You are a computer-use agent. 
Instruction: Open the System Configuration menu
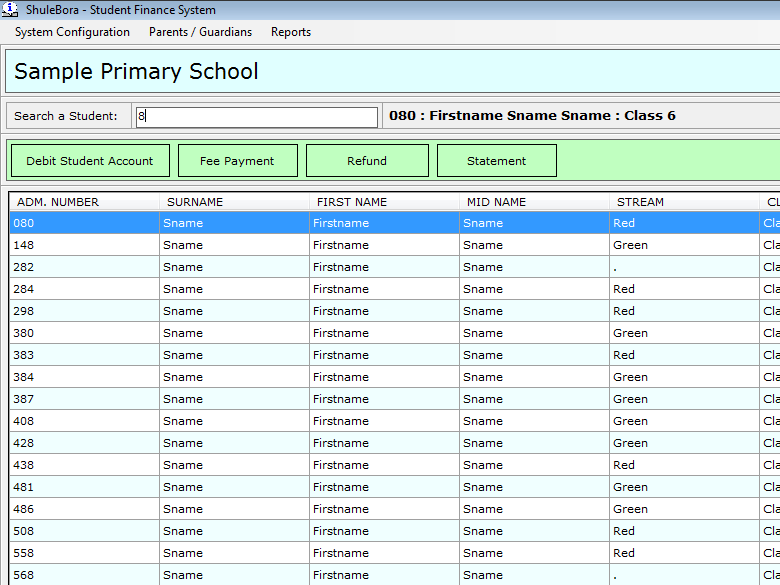72,32
